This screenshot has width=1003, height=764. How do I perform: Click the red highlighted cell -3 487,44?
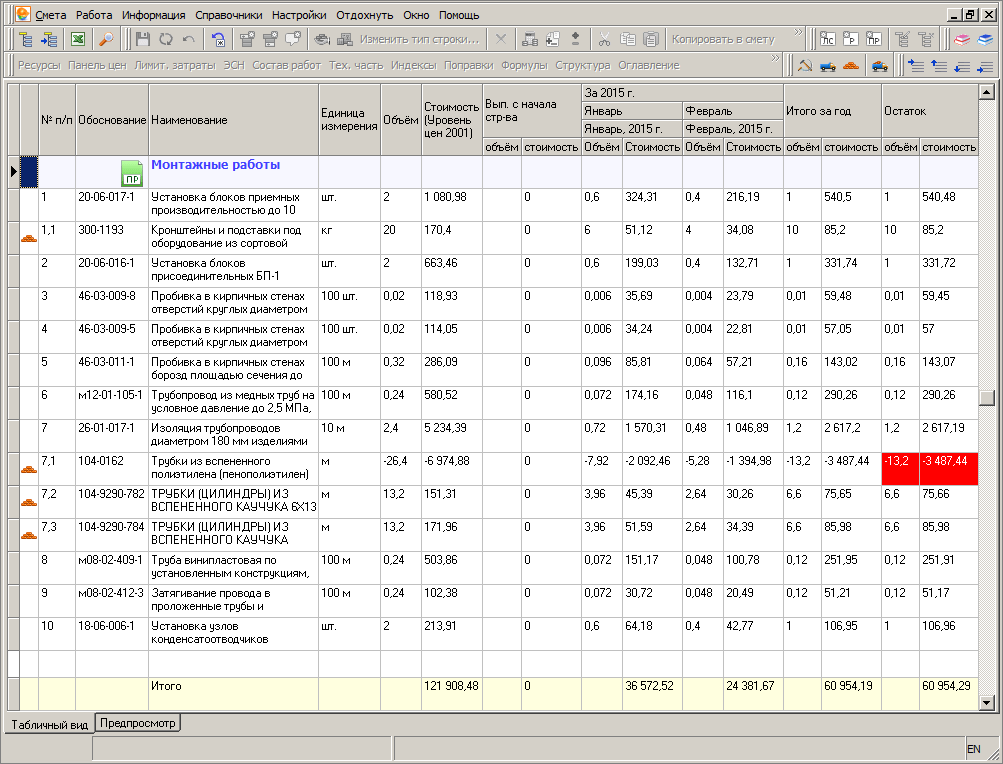tap(949, 468)
